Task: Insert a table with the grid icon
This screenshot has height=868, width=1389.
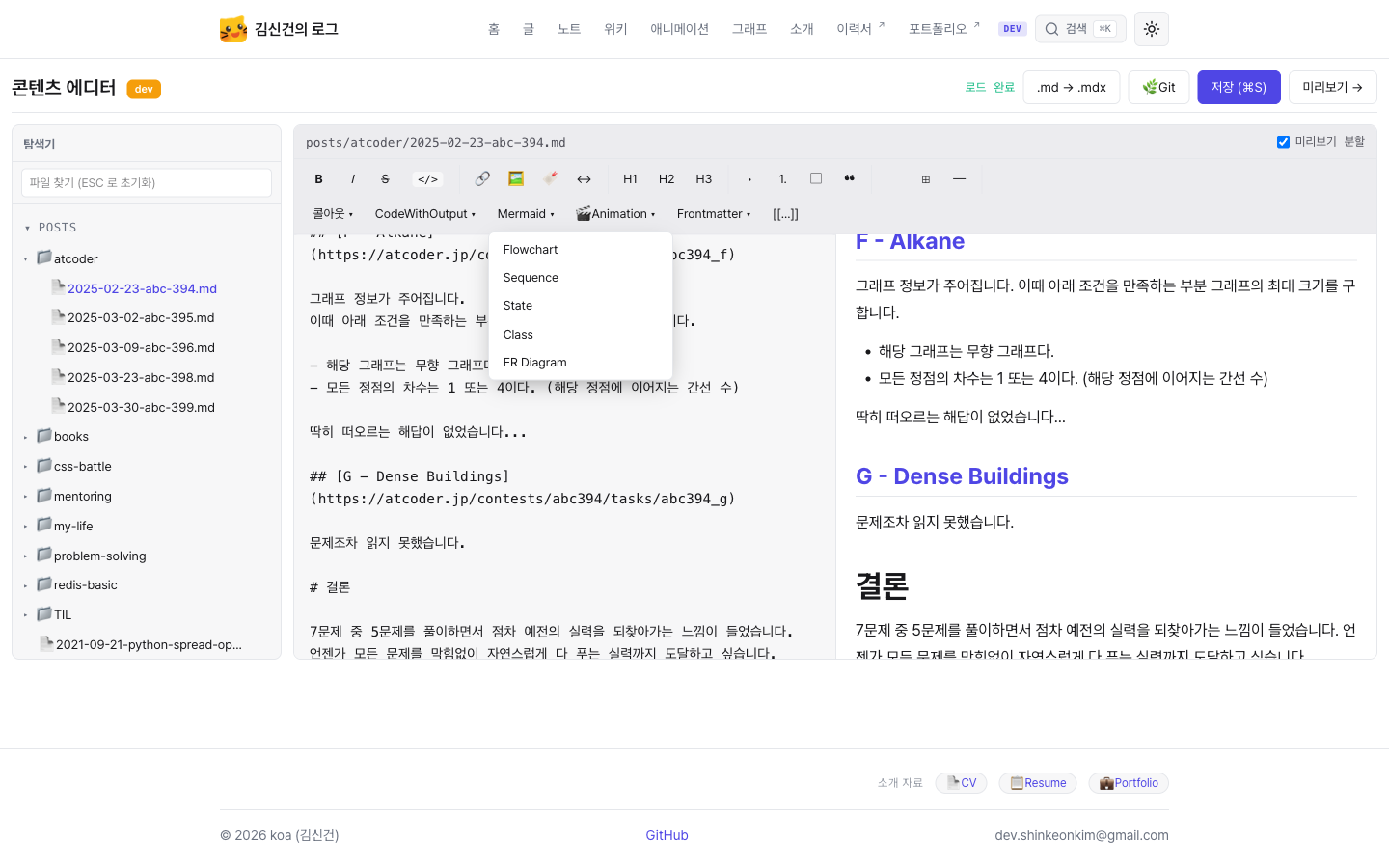Action: coord(925,179)
